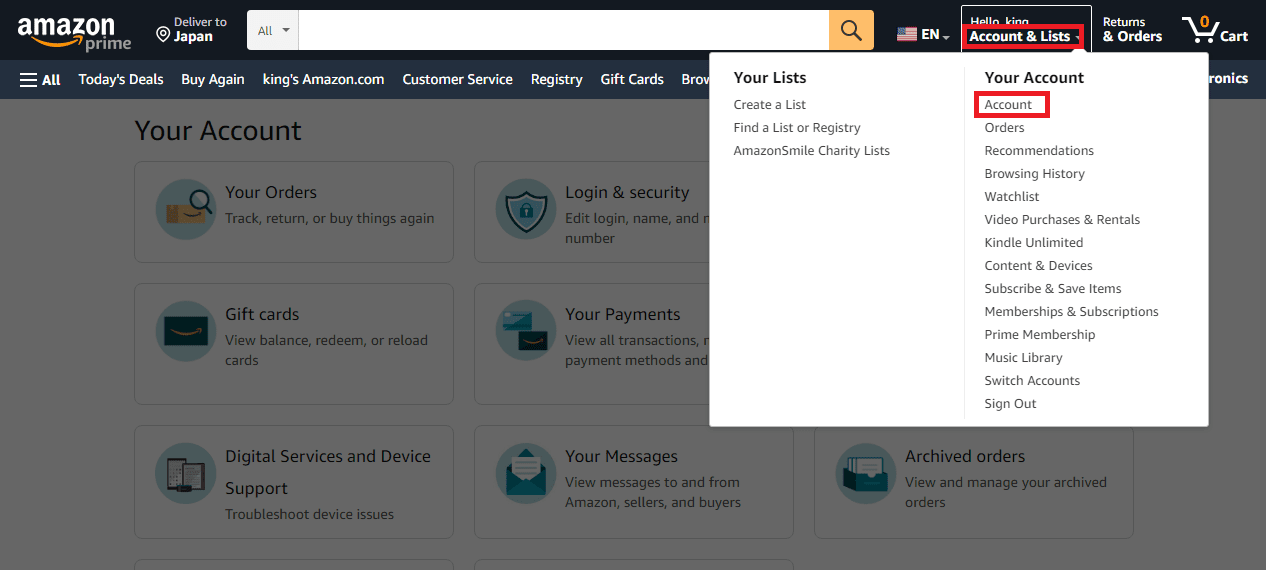Open the search category All dropdown
This screenshot has height=570, width=1266.
[273, 30]
